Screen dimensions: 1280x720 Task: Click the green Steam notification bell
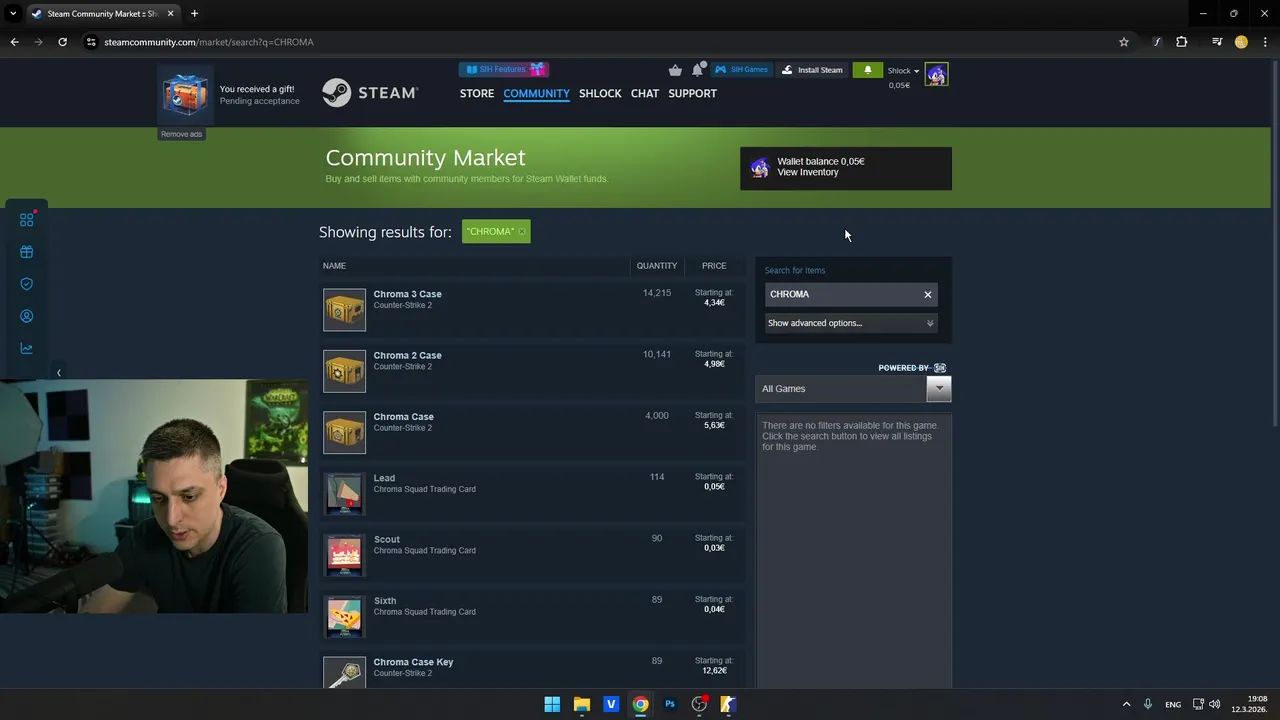pyautogui.click(x=868, y=70)
